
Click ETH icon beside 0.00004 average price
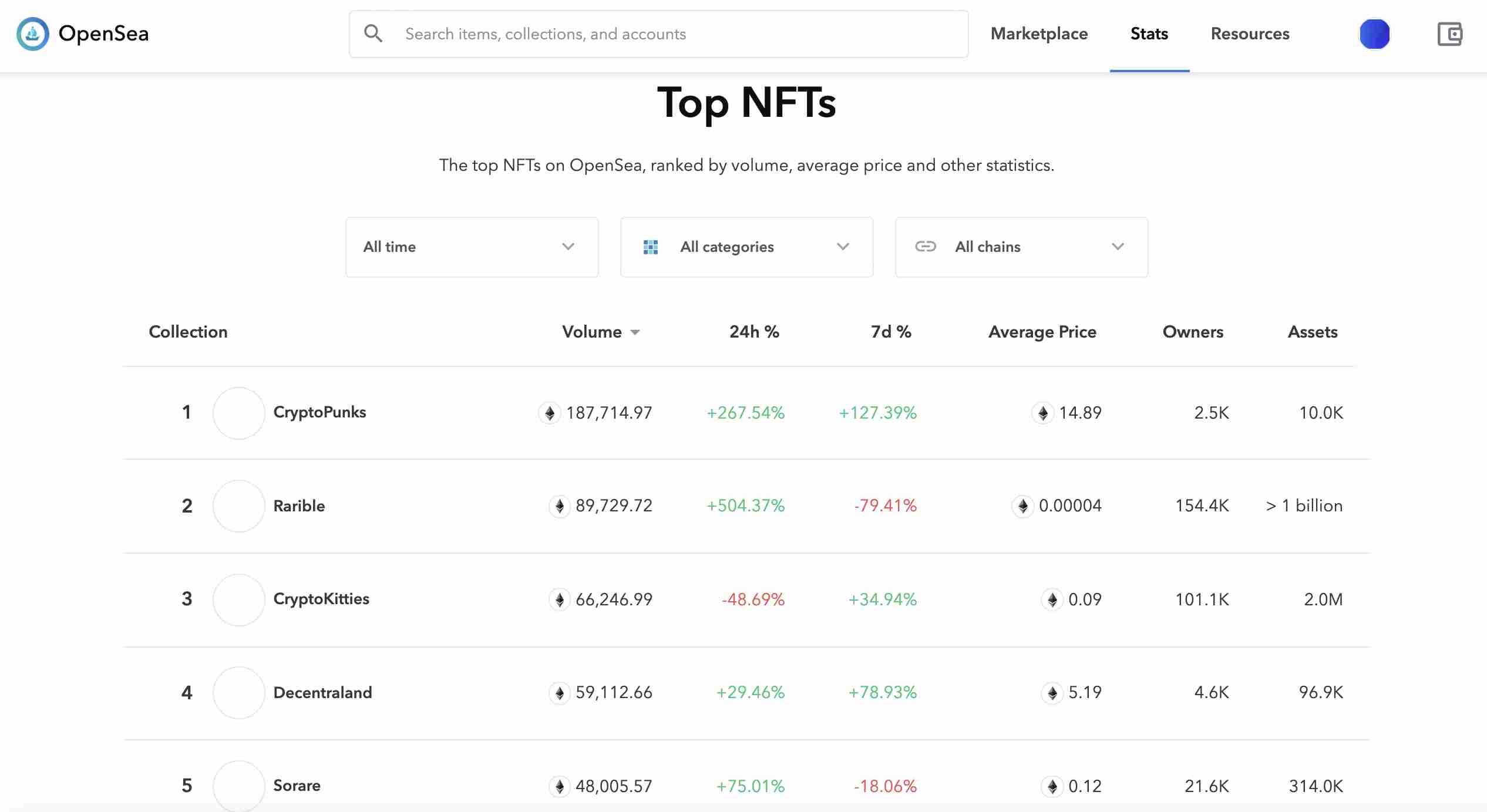[x=1022, y=506]
